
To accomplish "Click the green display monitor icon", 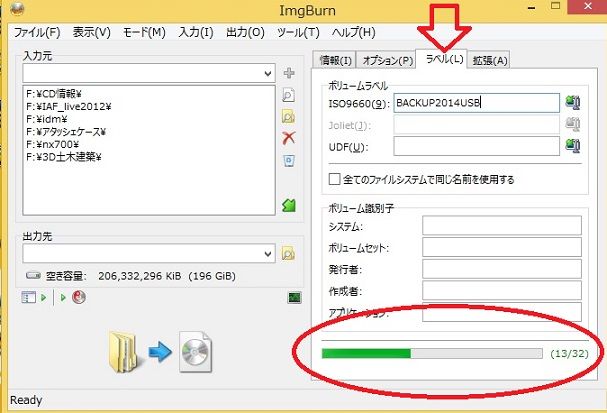I will pos(294,298).
